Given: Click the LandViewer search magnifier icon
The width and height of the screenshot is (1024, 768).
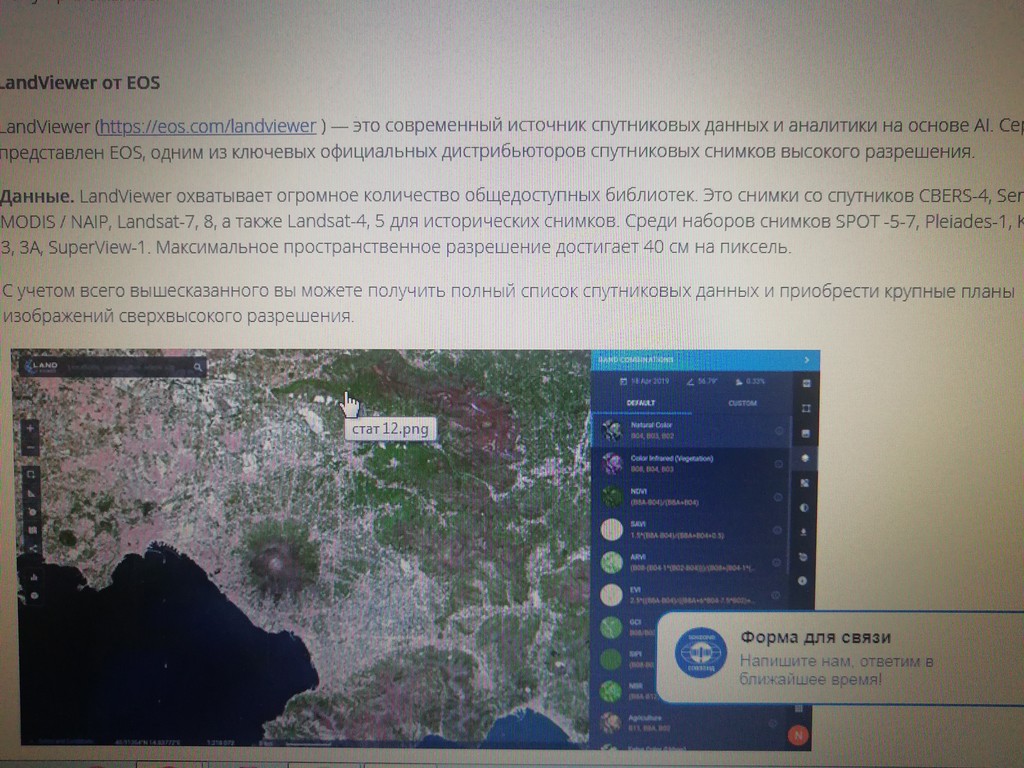Looking at the screenshot, I should [x=198, y=367].
